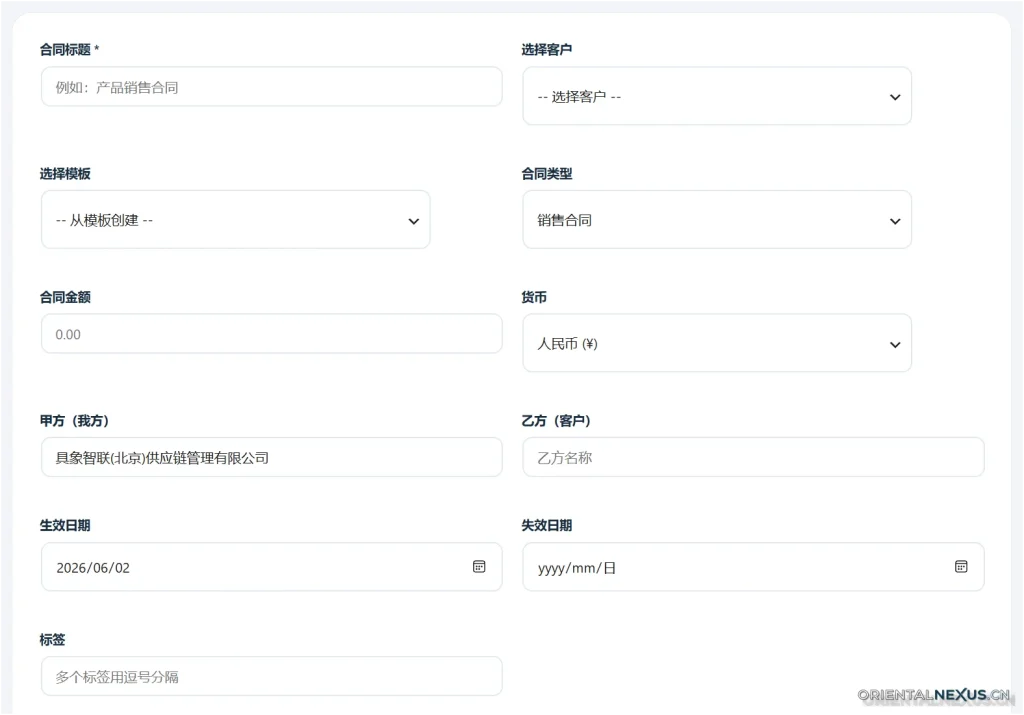Click the 选择模板 label
The width and height of the screenshot is (1024, 715).
coord(65,174)
